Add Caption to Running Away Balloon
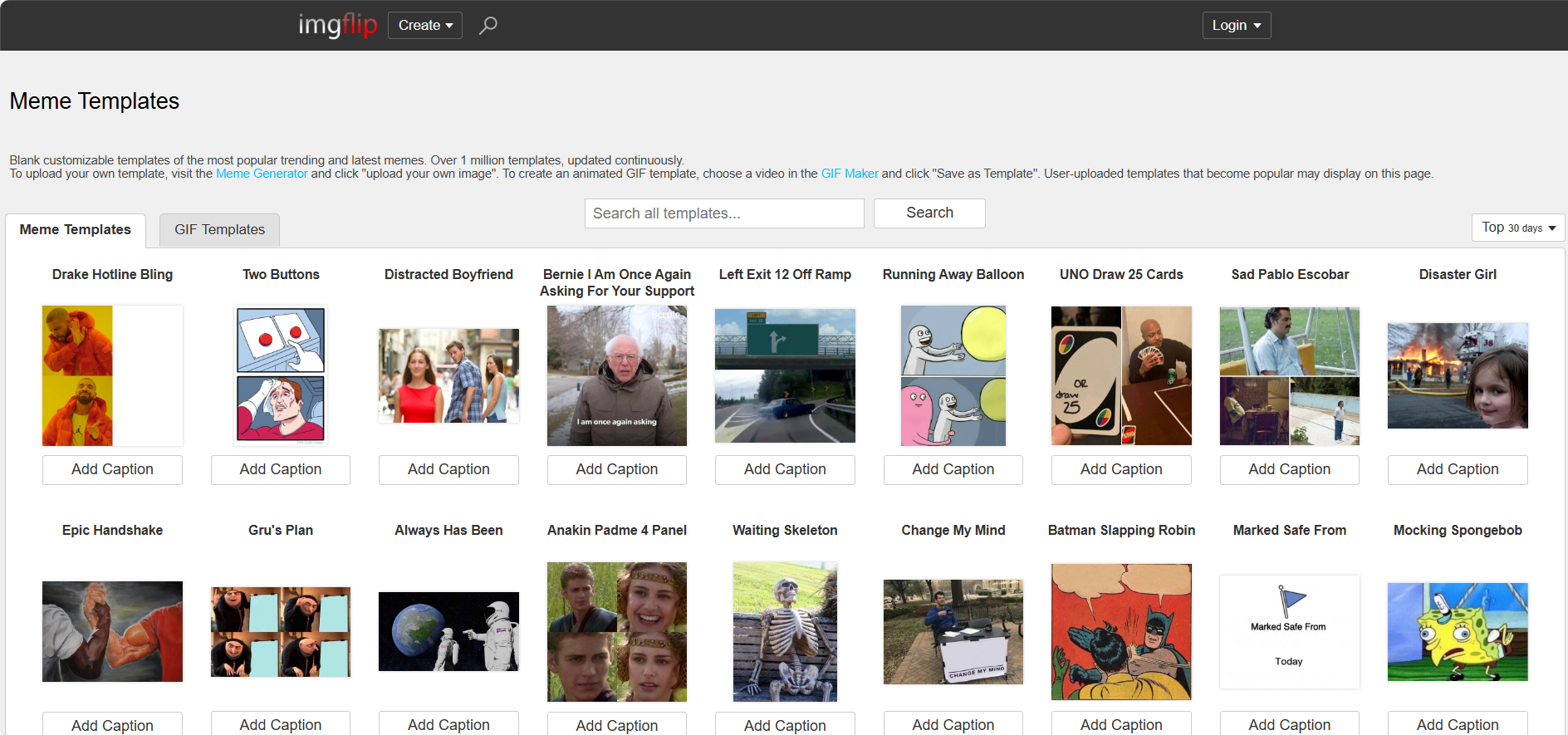Screen dimensions: 1568x735 point(953,469)
